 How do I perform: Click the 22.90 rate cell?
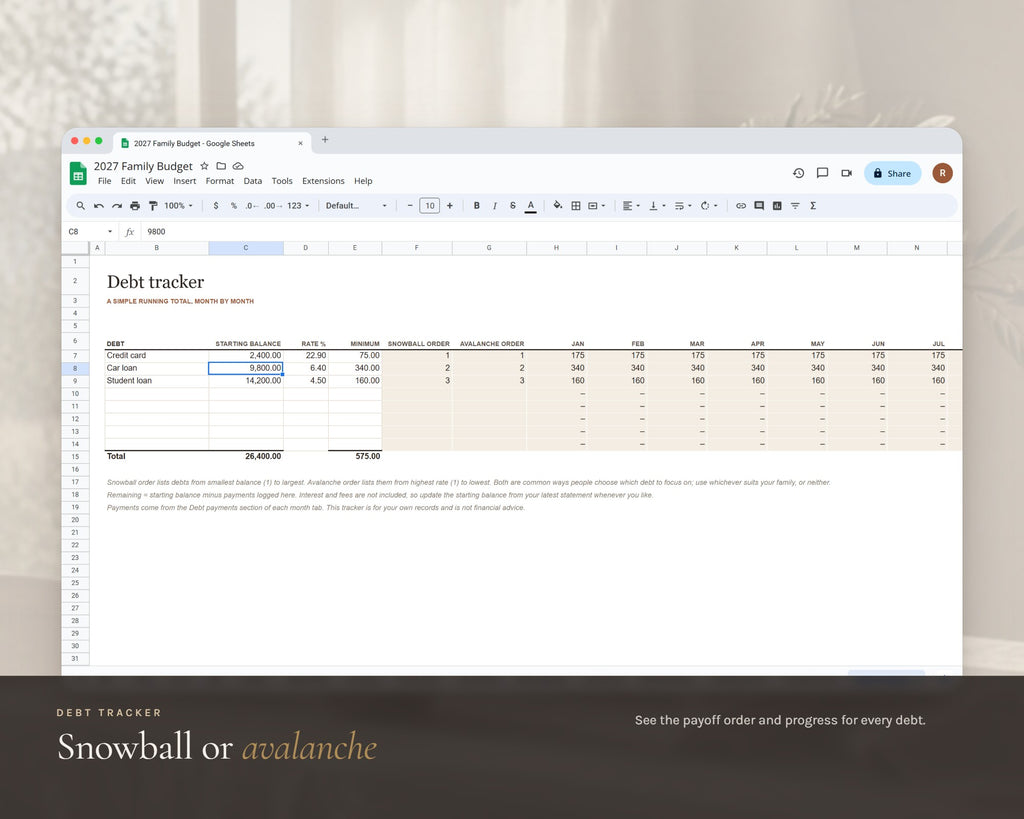[306, 356]
